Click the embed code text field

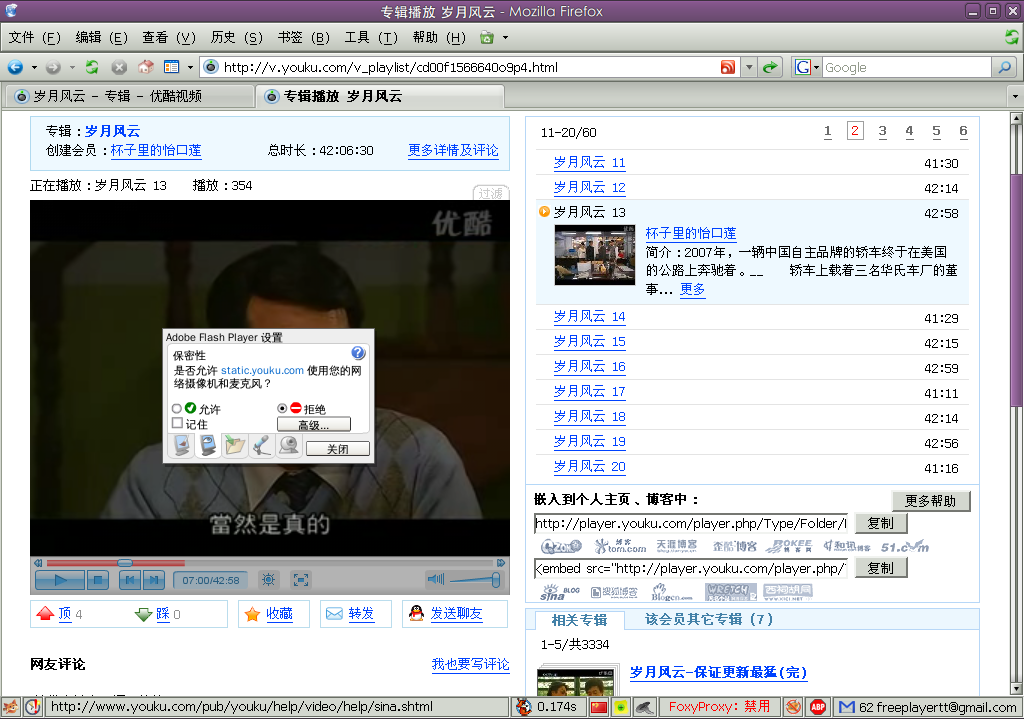tap(691, 568)
